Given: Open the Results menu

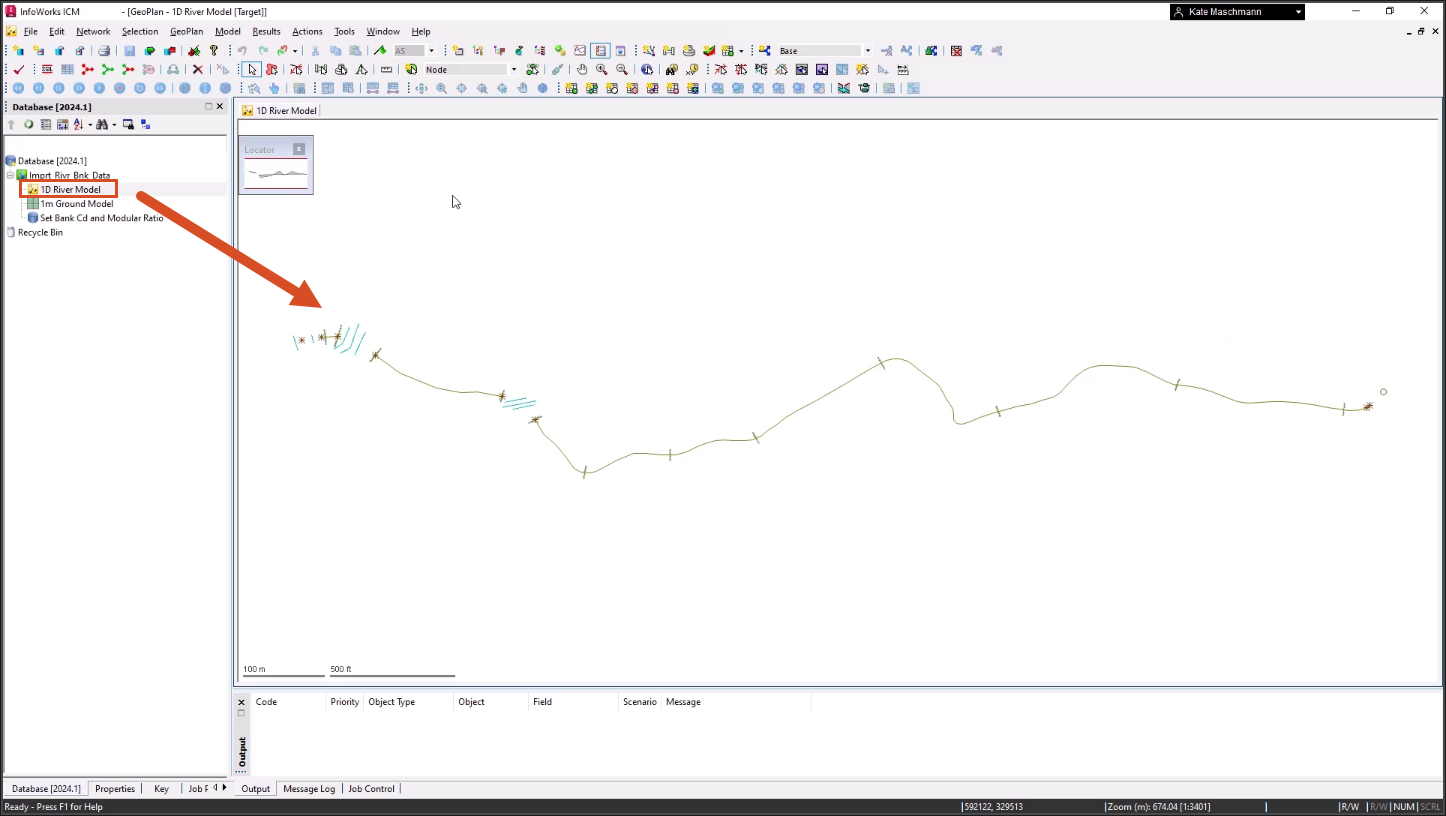Looking at the screenshot, I should pyautogui.click(x=266, y=31).
